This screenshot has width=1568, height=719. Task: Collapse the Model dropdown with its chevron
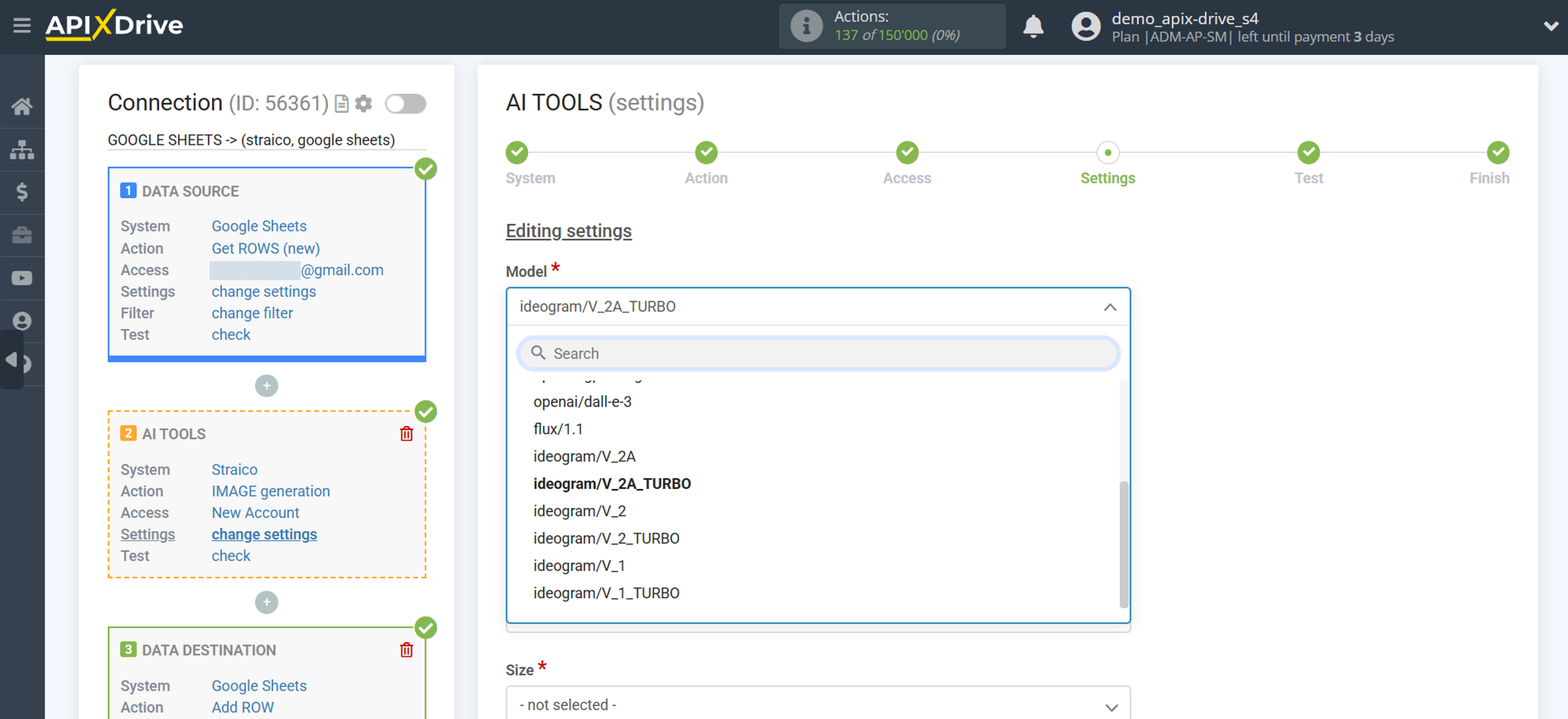click(1110, 307)
